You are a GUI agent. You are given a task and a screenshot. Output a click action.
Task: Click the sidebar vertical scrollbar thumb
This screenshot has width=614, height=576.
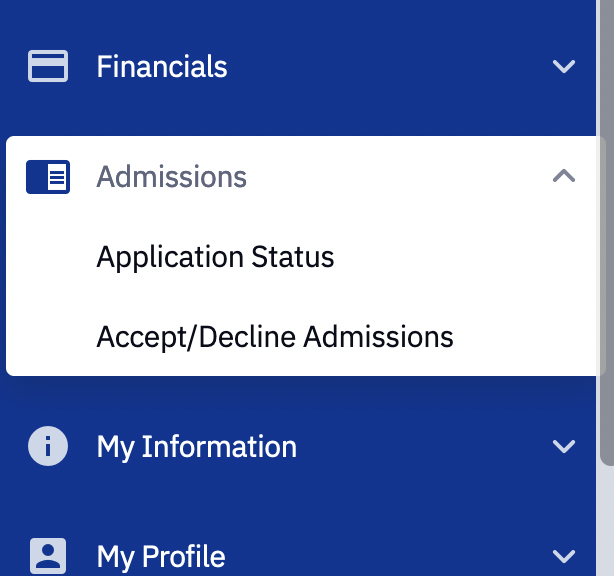[606, 230]
